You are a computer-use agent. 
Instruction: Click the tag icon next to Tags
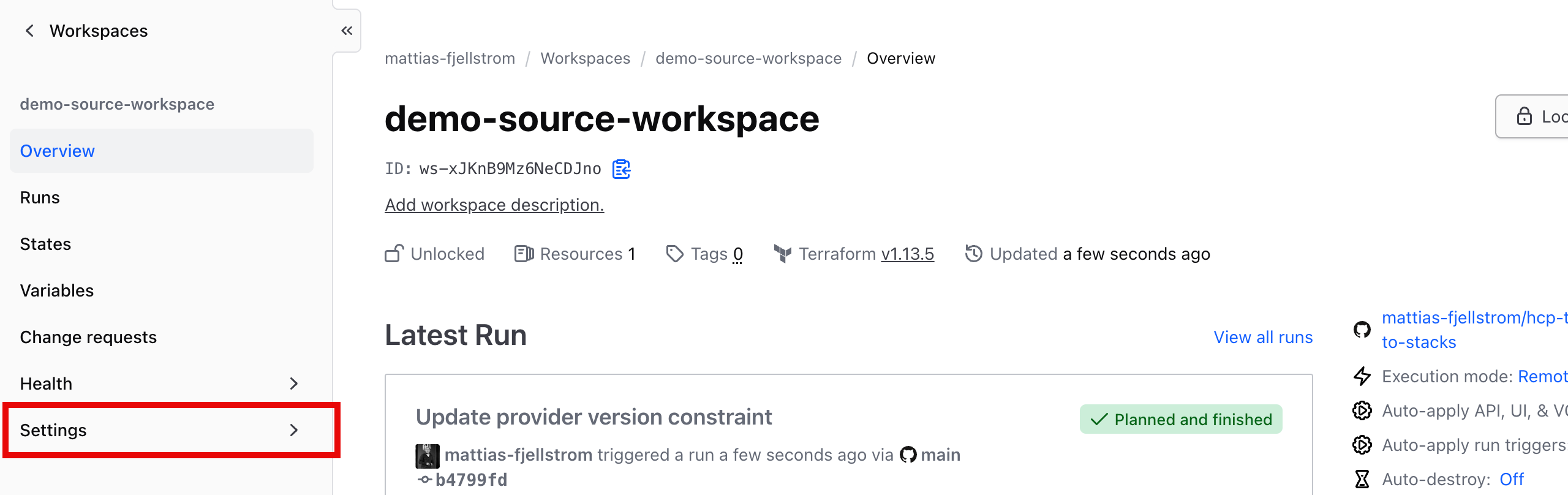click(674, 253)
